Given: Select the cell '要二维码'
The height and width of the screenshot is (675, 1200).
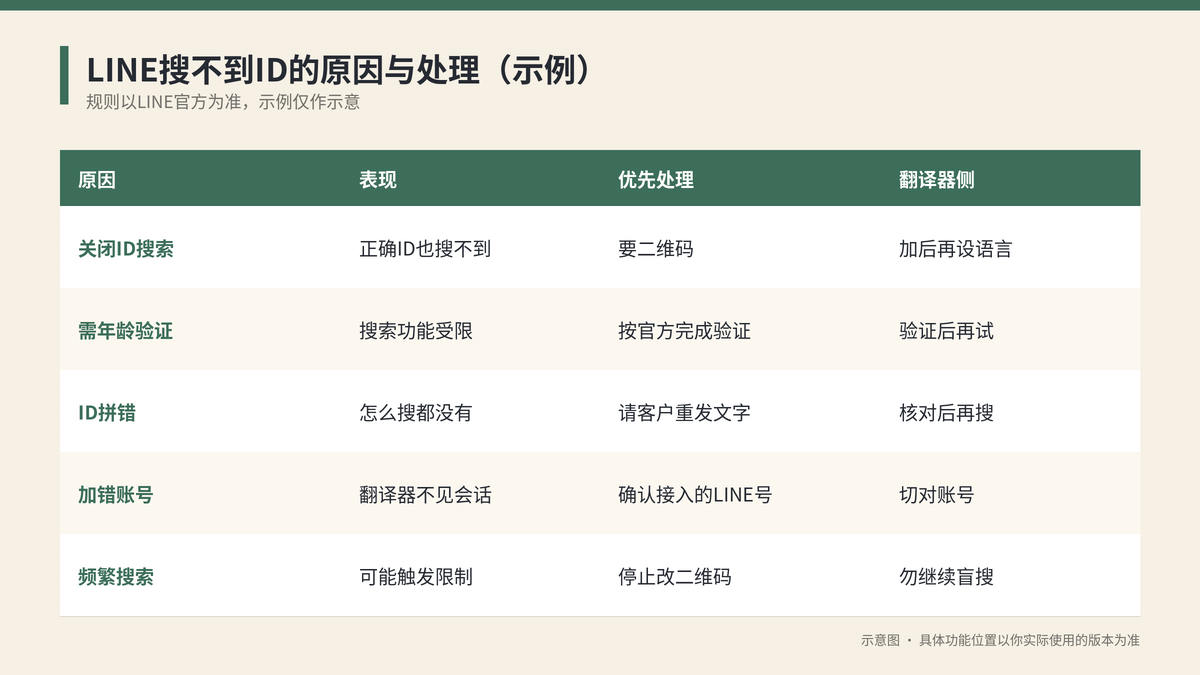Looking at the screenshot, I should point(656,249).
